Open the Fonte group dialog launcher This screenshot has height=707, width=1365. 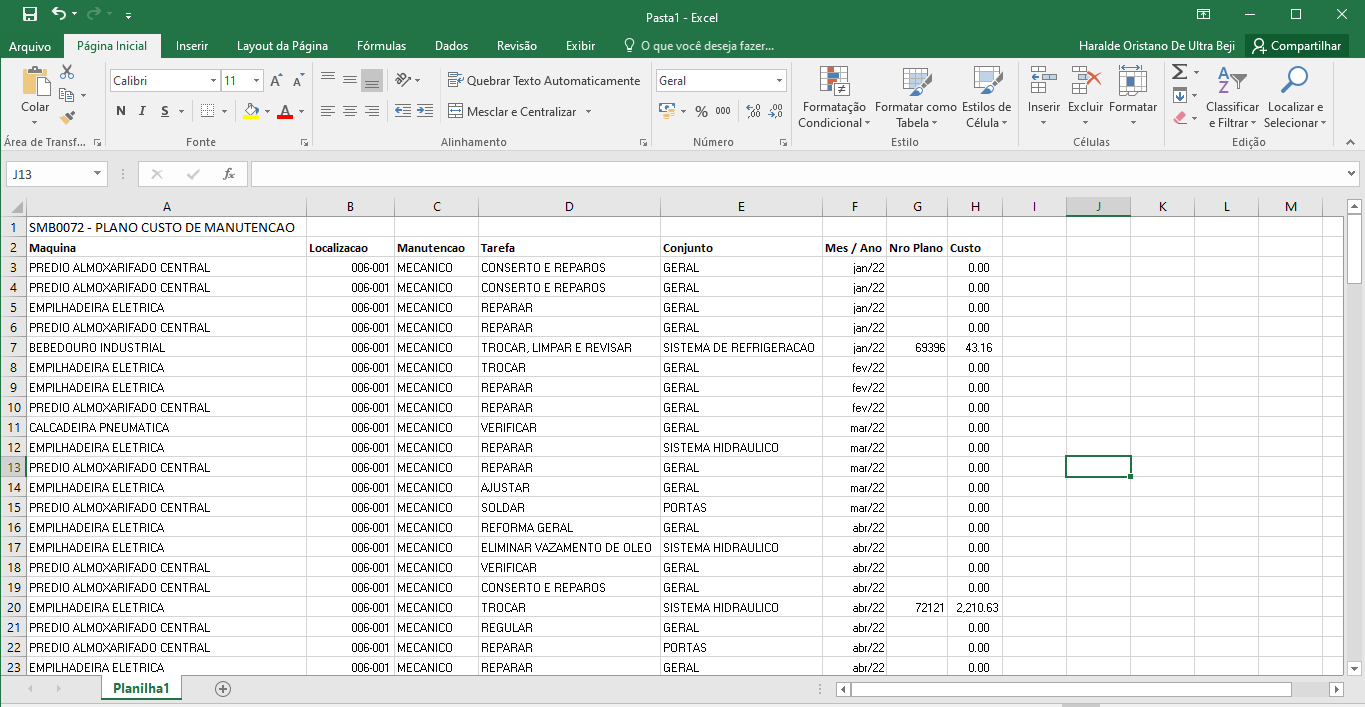click(x=304, y=143)
